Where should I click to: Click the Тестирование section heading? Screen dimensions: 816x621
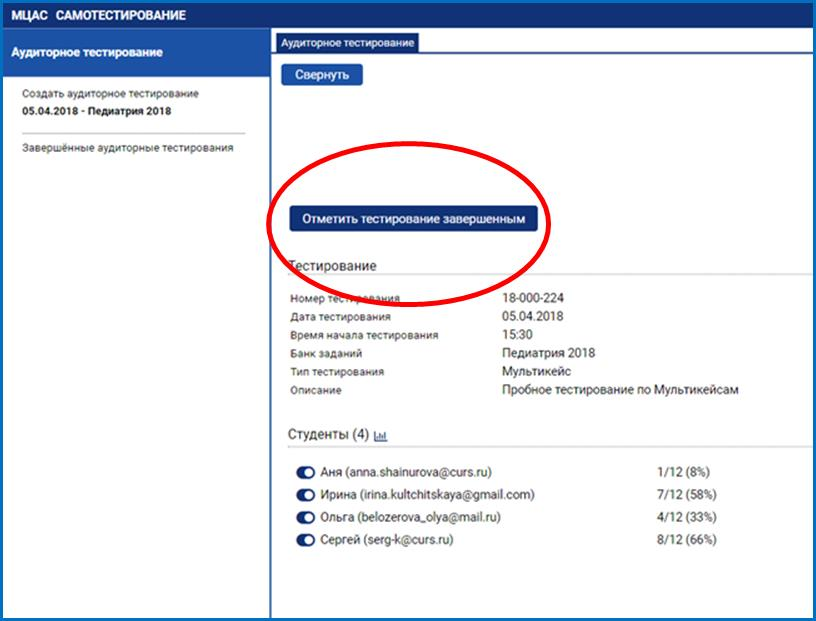[x=333, y=265]
